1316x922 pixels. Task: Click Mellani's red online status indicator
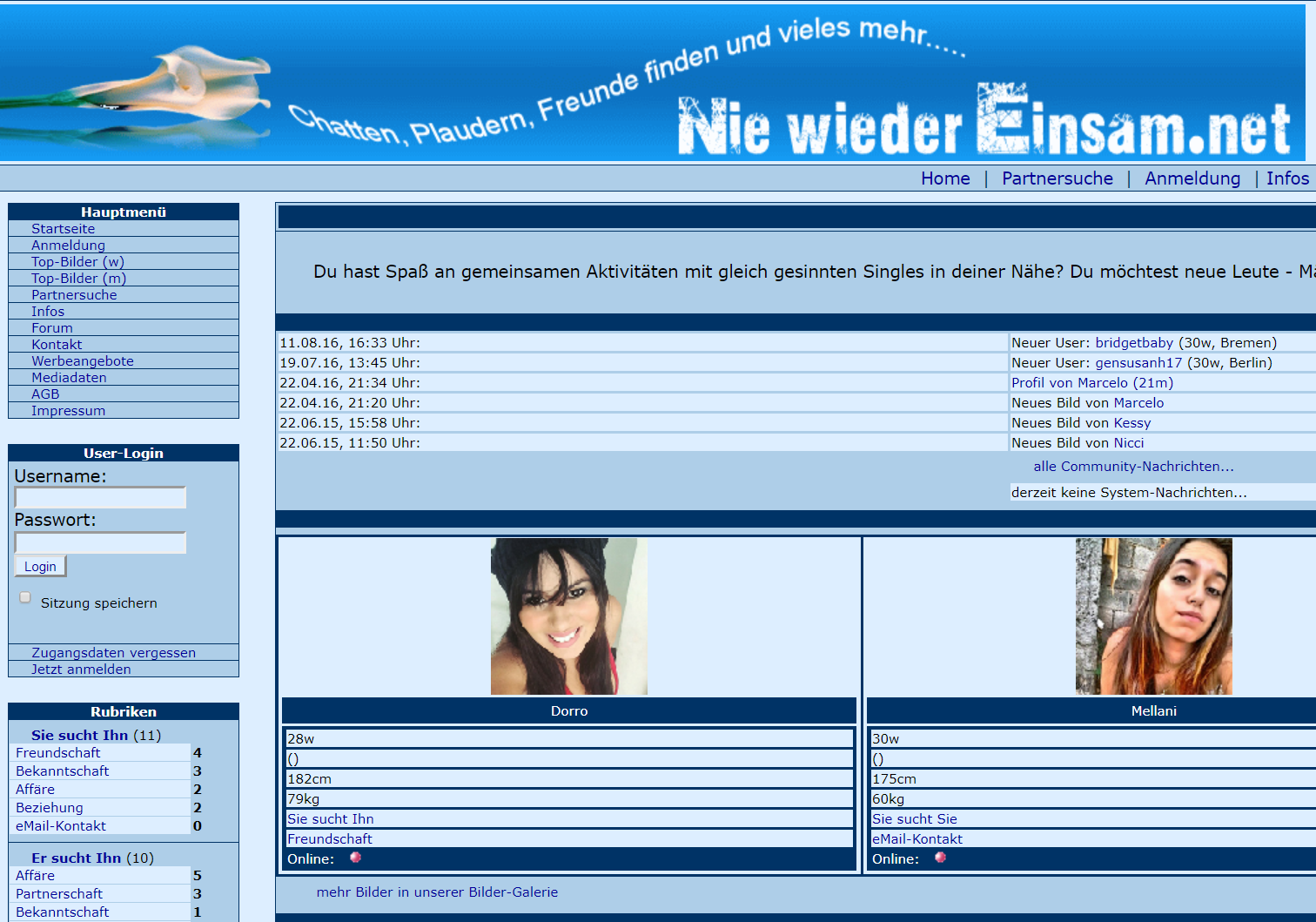click(940, 858)
